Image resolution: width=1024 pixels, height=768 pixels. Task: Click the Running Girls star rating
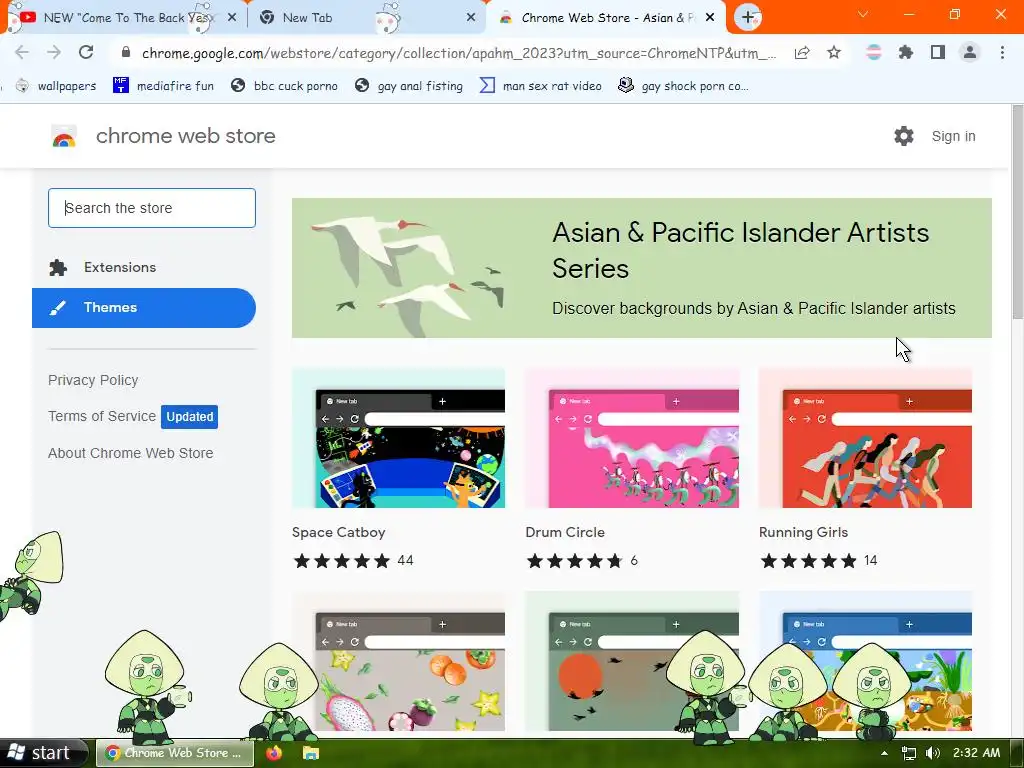click(x=808, y=561)
